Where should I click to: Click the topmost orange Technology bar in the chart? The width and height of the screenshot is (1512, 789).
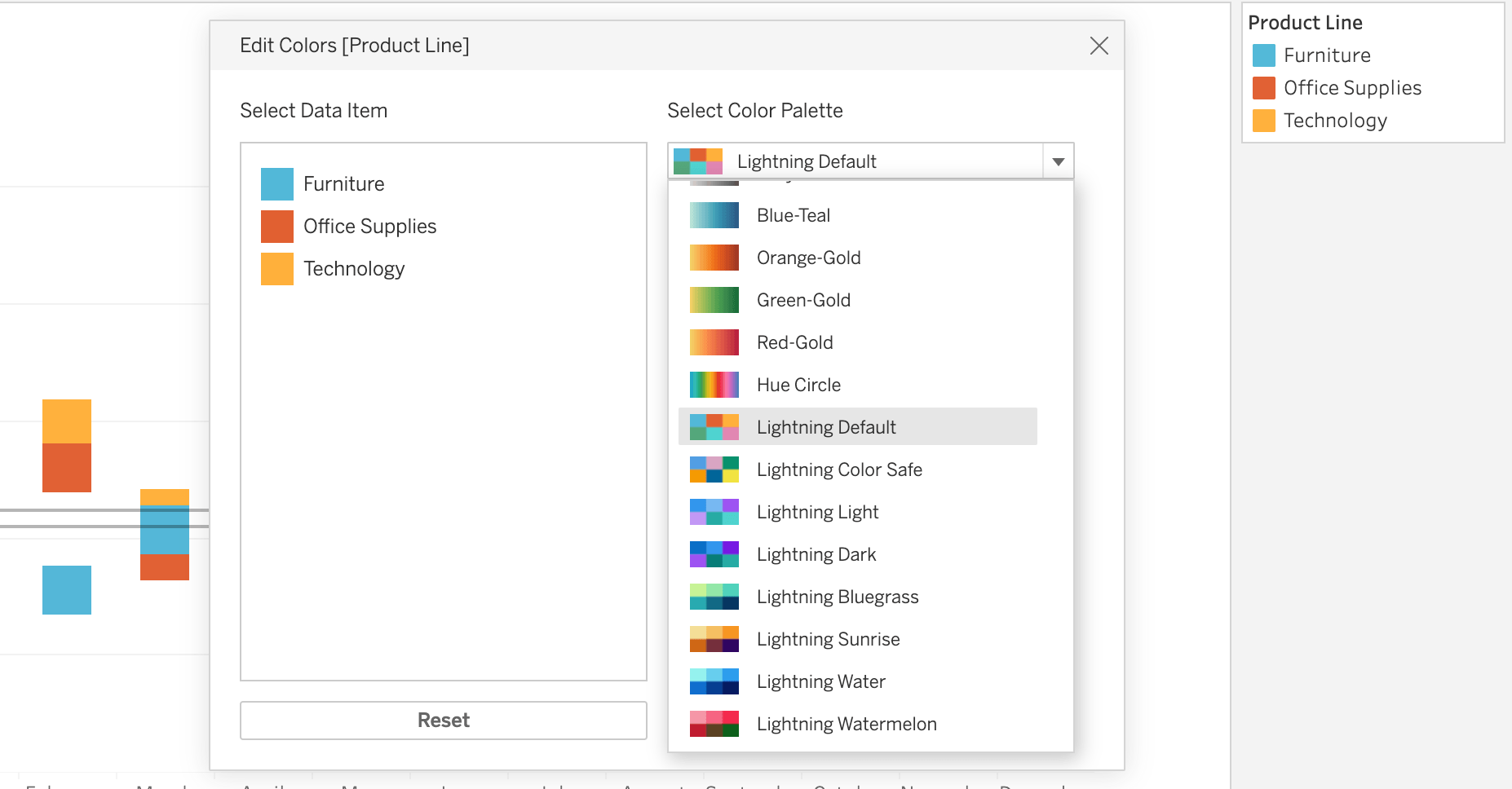pos(67,421)
